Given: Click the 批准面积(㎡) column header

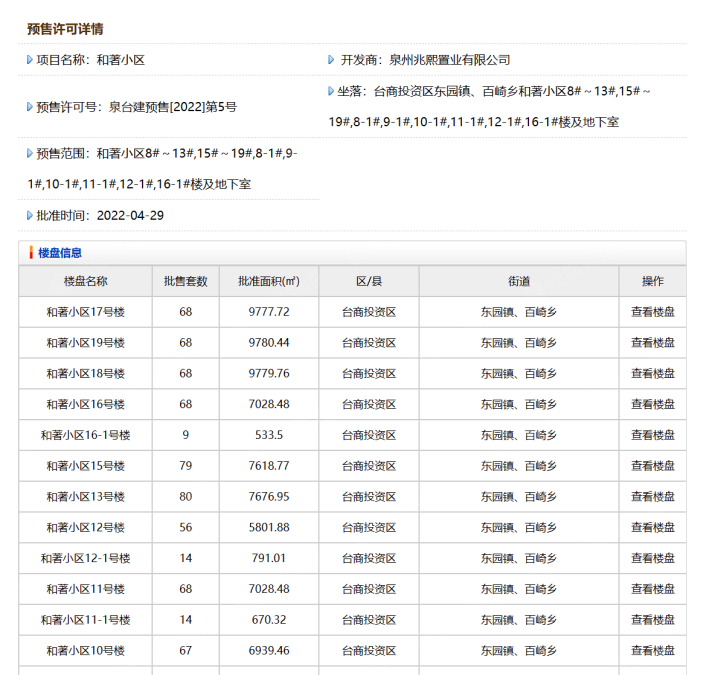Looking at the screenshot, I should tap(269, 281).
